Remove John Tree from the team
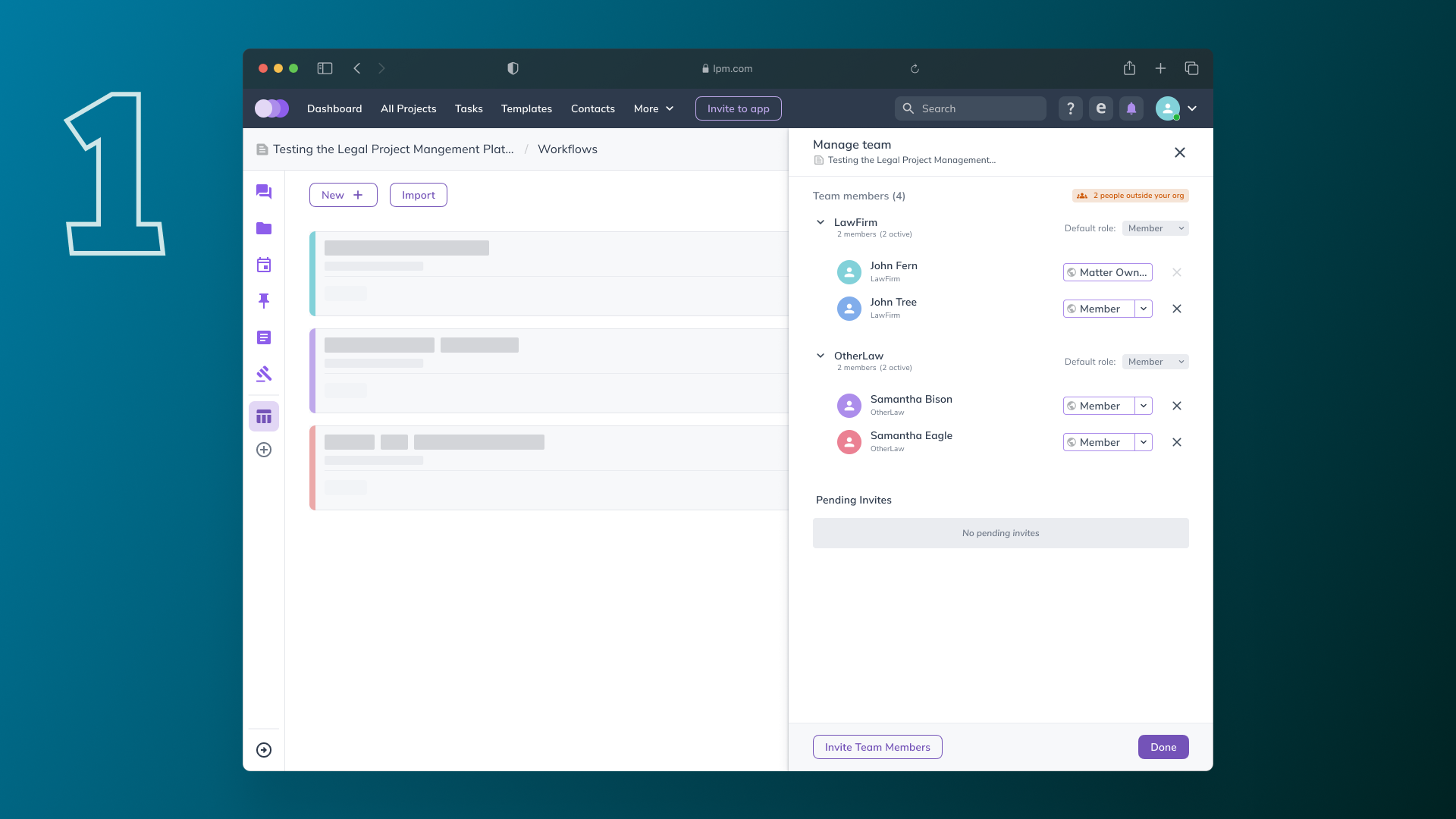The height and width of the screenshot is (819, 1456). click(x=1177, y=309)
